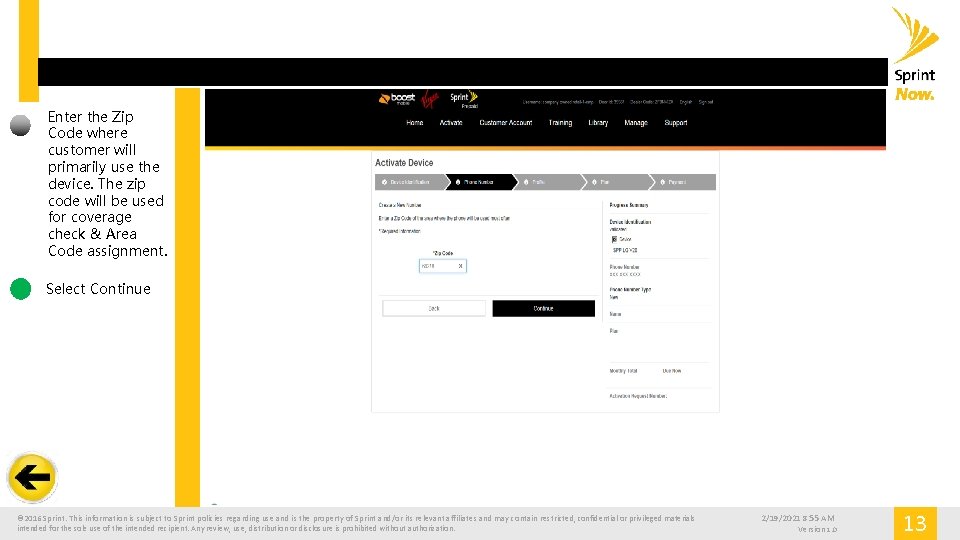Open the Home menu
The width and height of the screenshot is (960, 540).
414,122
